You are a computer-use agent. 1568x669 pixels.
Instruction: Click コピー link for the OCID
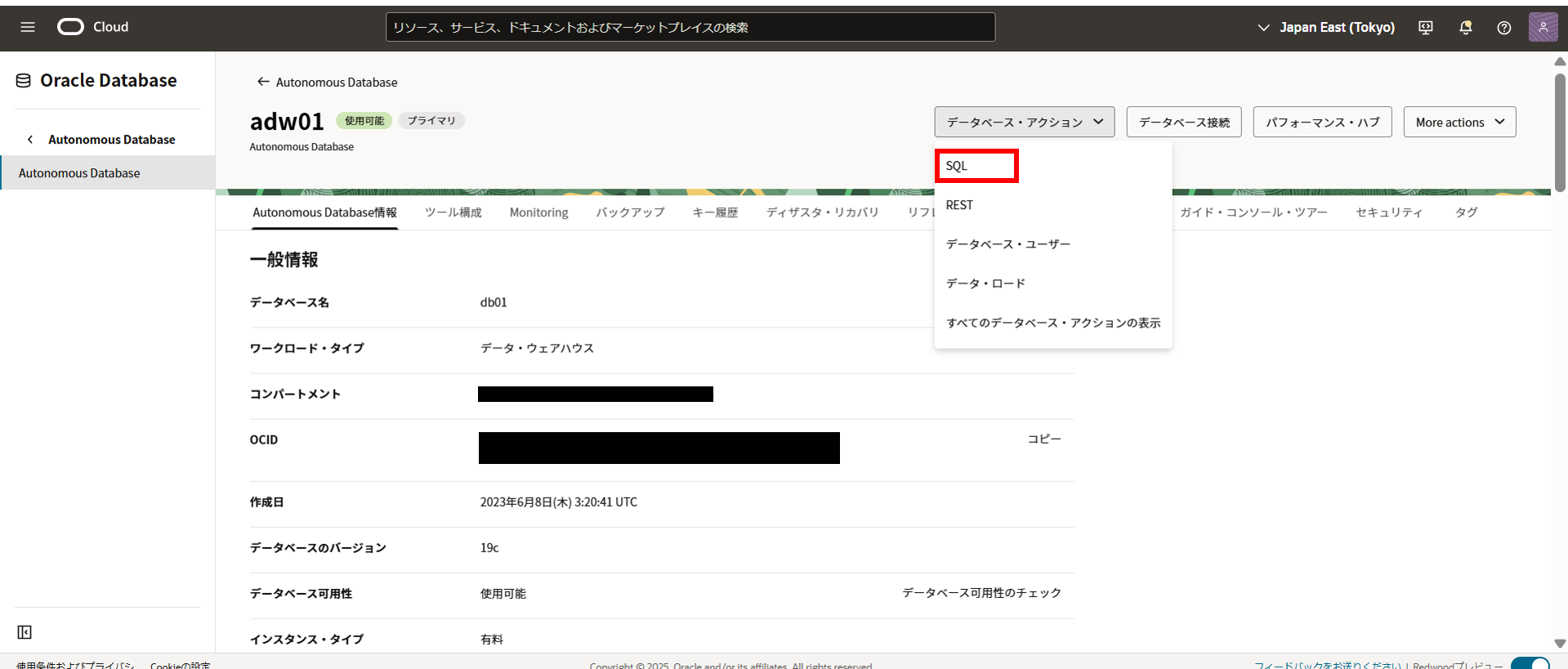point(1044,439)
